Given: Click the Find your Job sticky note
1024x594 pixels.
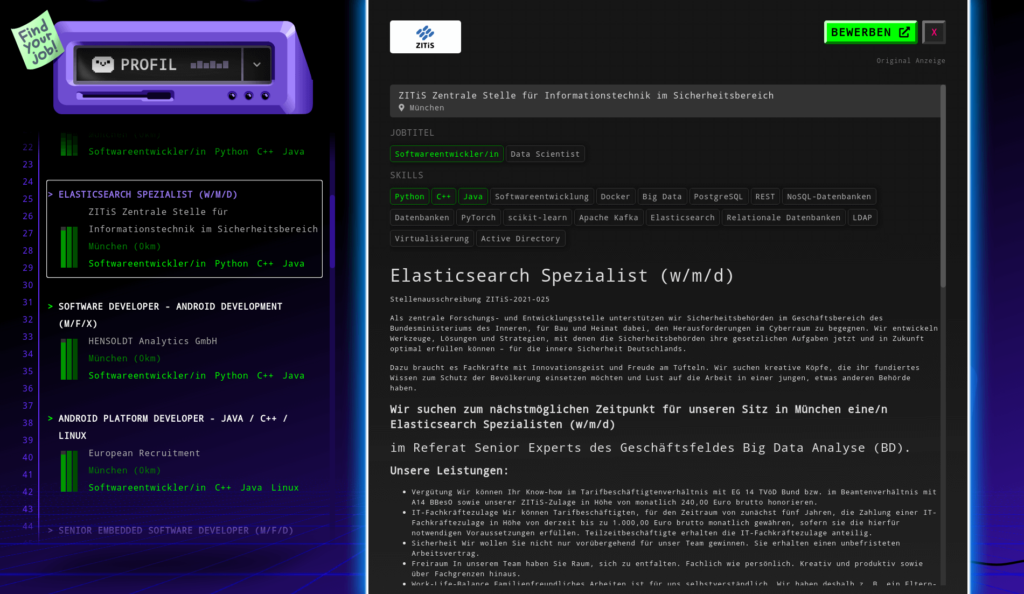Looking at the screenshot, I should point(36,39).
